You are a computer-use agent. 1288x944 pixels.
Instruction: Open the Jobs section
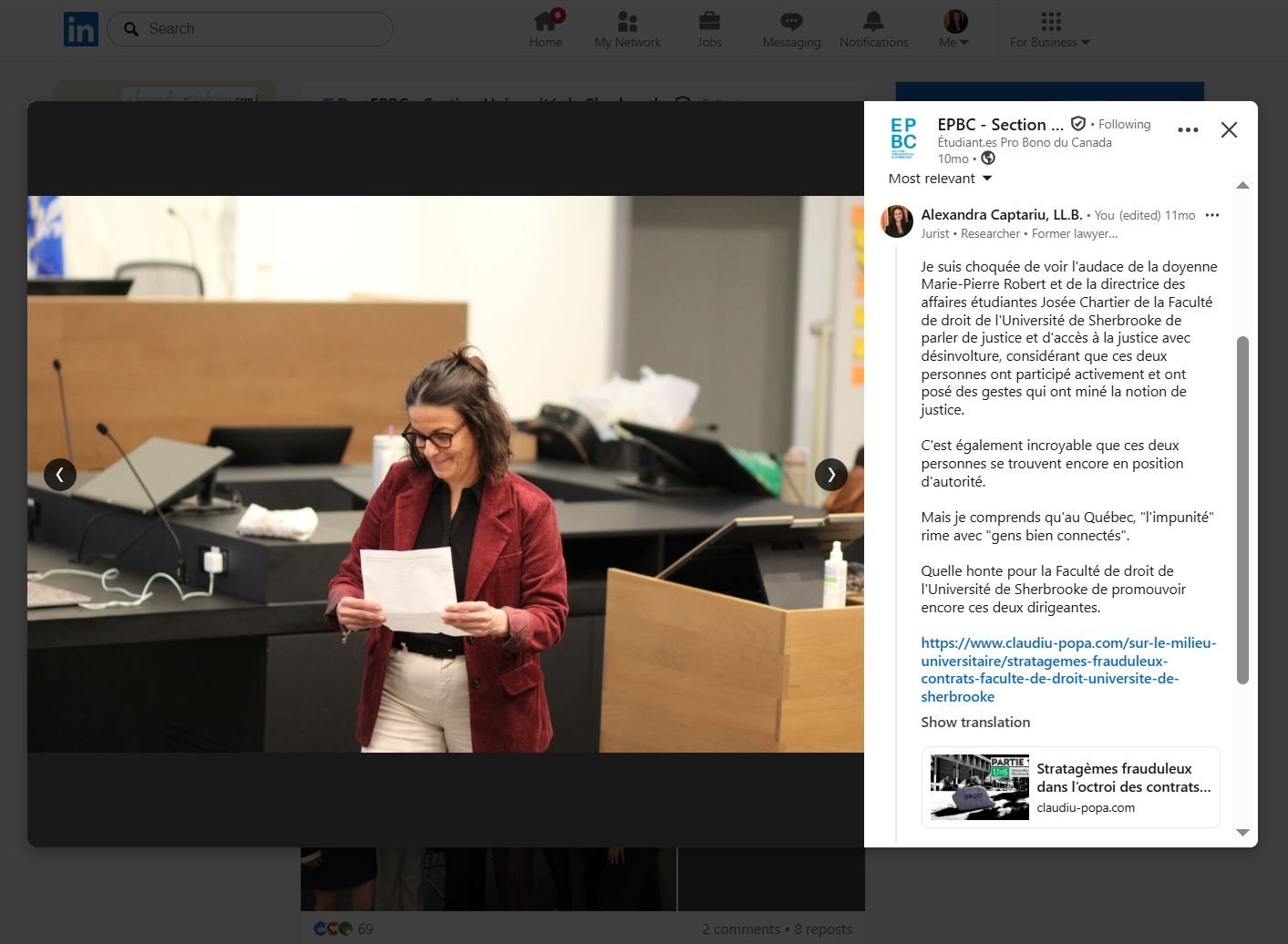click(709, 29)
